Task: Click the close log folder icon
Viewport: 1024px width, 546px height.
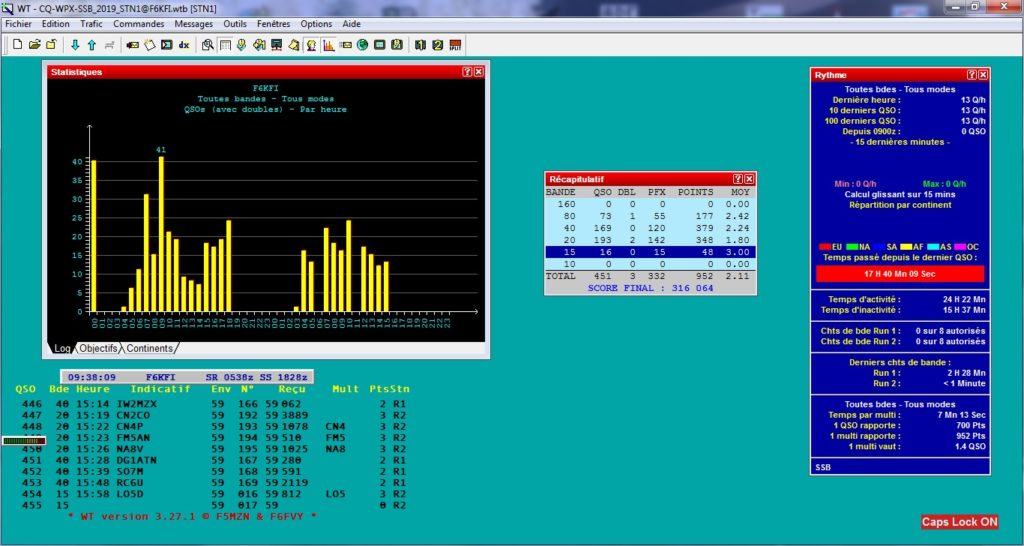Action: click(x=51, y=44)
